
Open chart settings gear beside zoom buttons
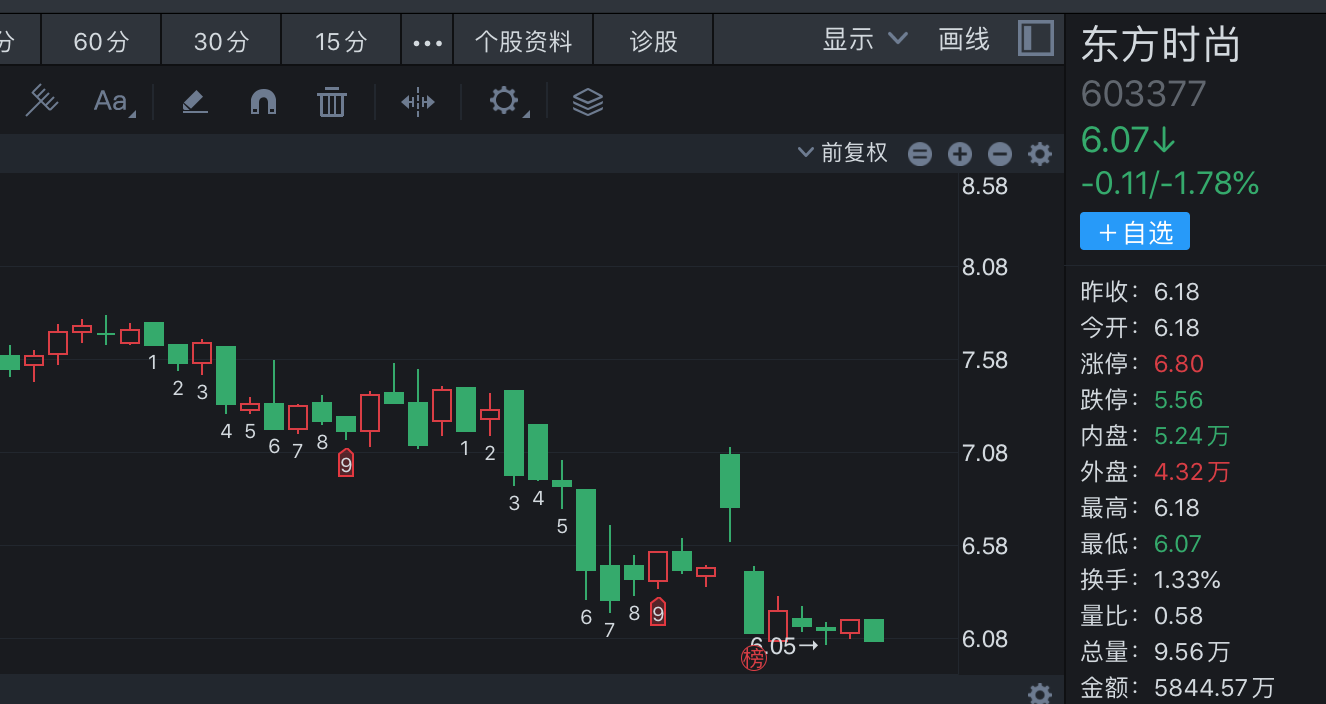[1040, 154]
